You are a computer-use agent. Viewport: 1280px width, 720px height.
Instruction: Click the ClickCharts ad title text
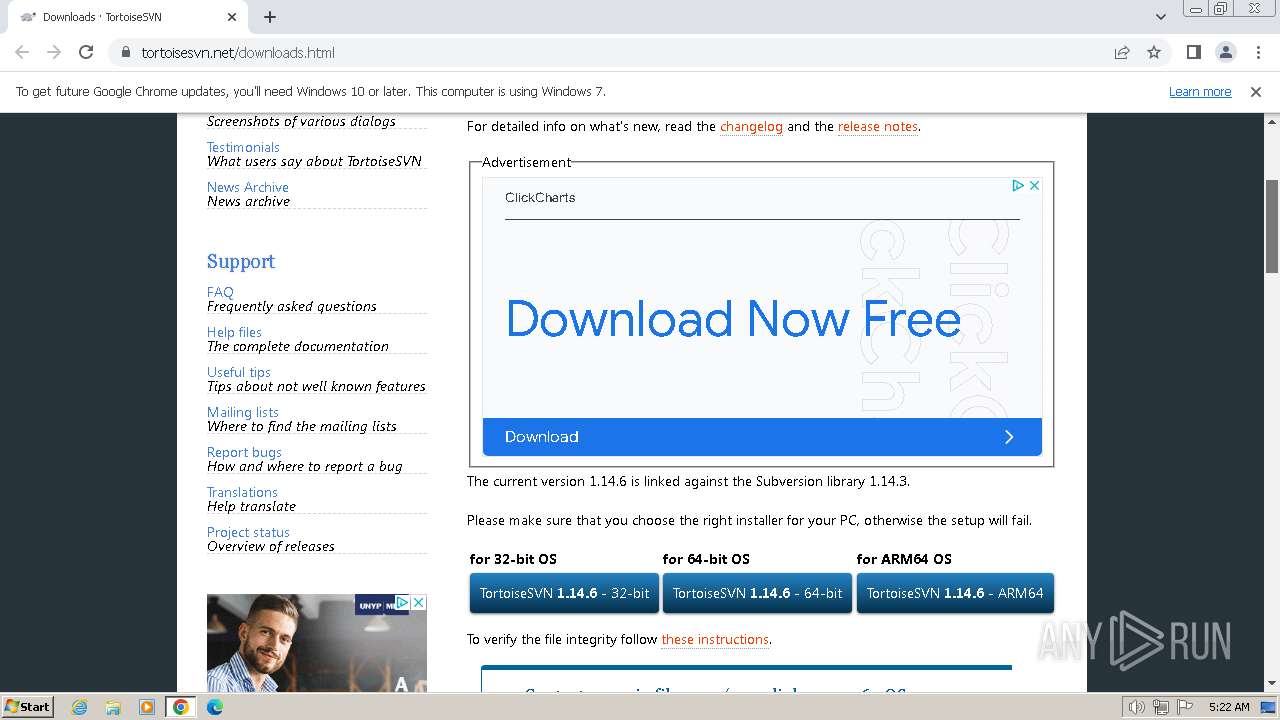(x=540, y=198)
